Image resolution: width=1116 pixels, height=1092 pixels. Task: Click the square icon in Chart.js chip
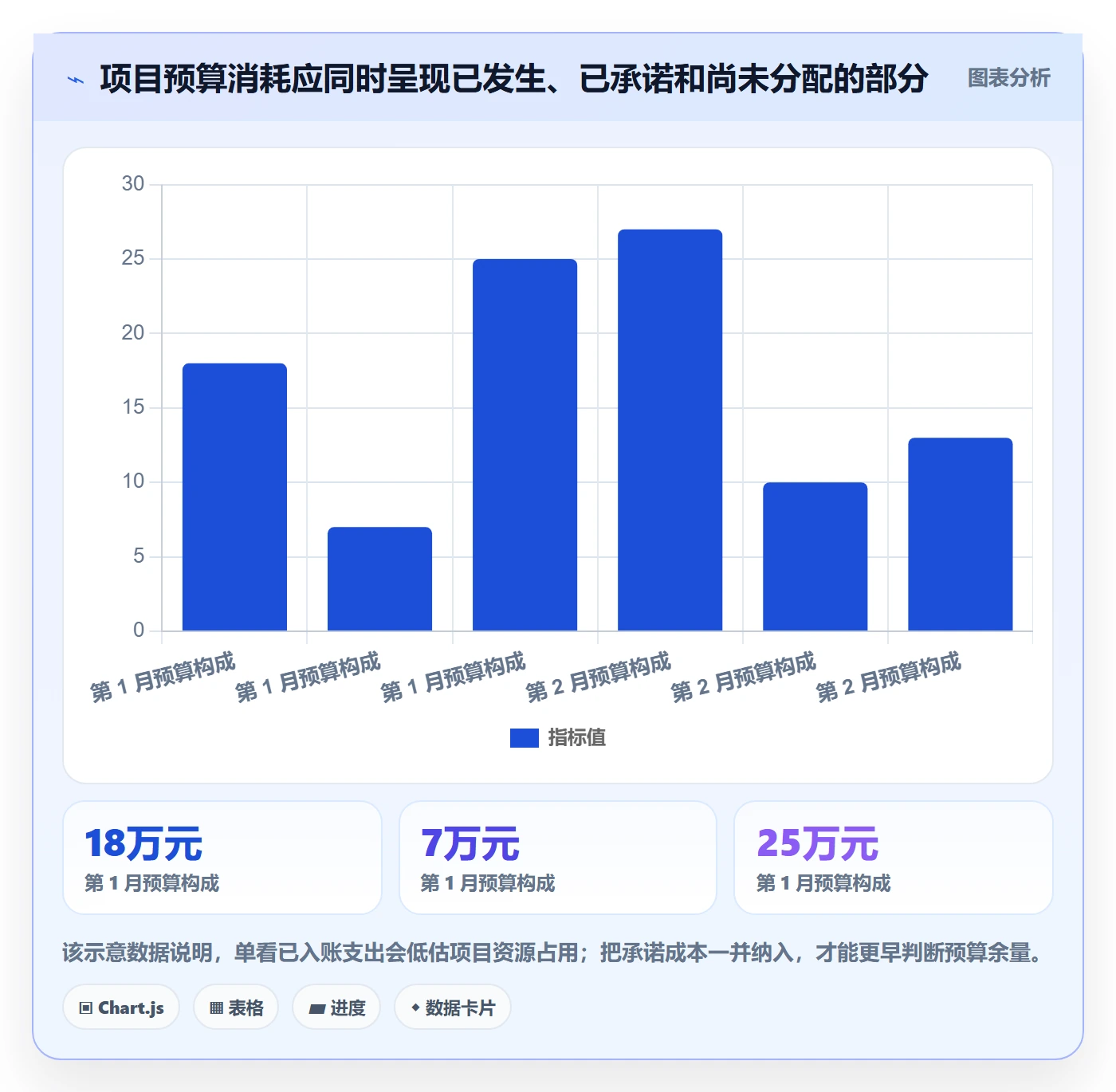[x=86, y=1008]
